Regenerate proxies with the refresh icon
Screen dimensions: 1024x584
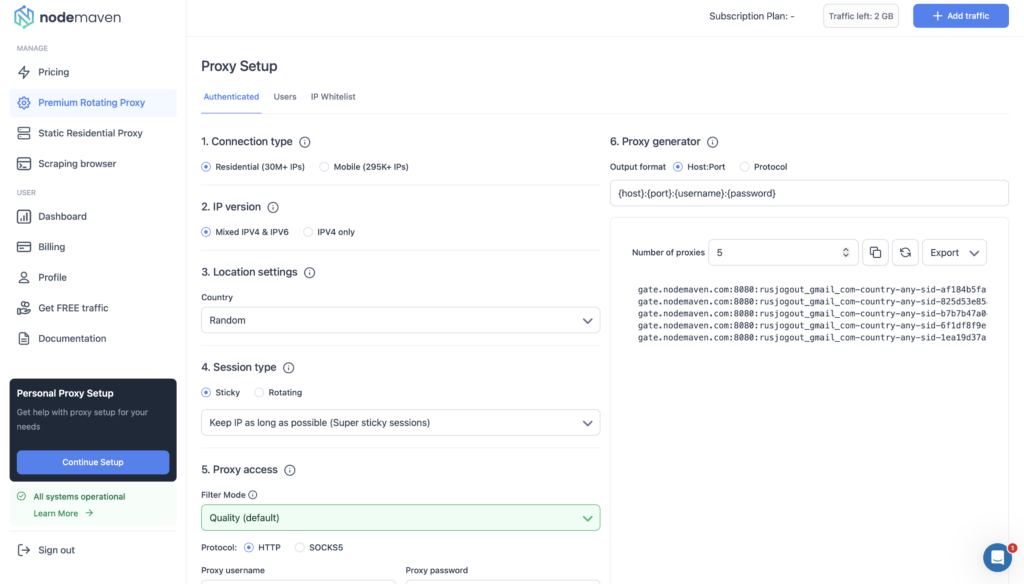905,253
